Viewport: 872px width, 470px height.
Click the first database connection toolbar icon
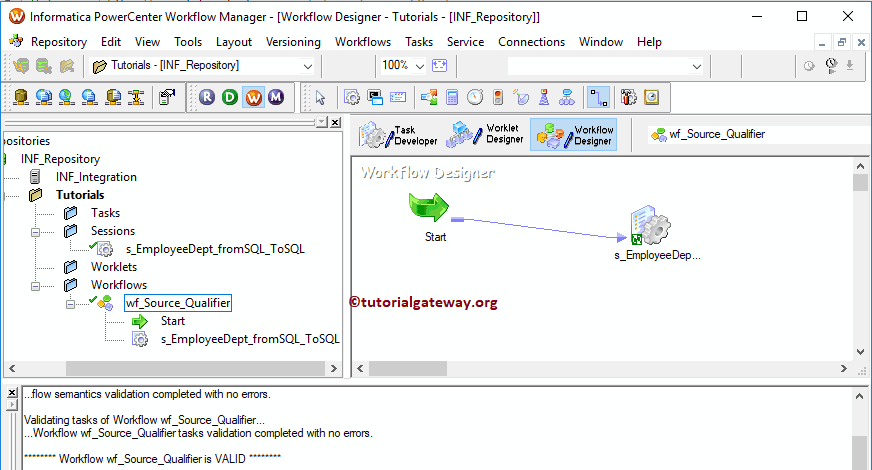coord(21,97)
